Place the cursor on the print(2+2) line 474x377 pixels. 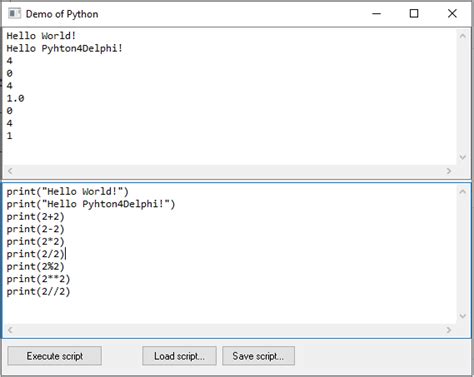(35, 217)
